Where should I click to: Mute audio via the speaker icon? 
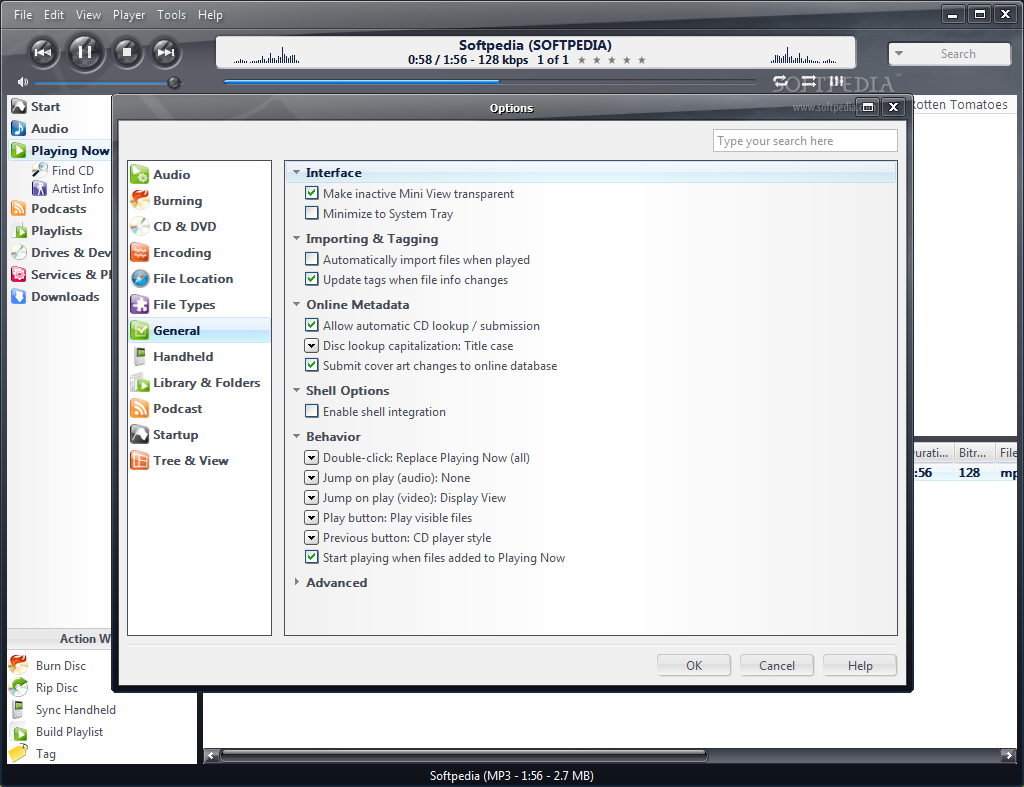click(x=23, y=82)
